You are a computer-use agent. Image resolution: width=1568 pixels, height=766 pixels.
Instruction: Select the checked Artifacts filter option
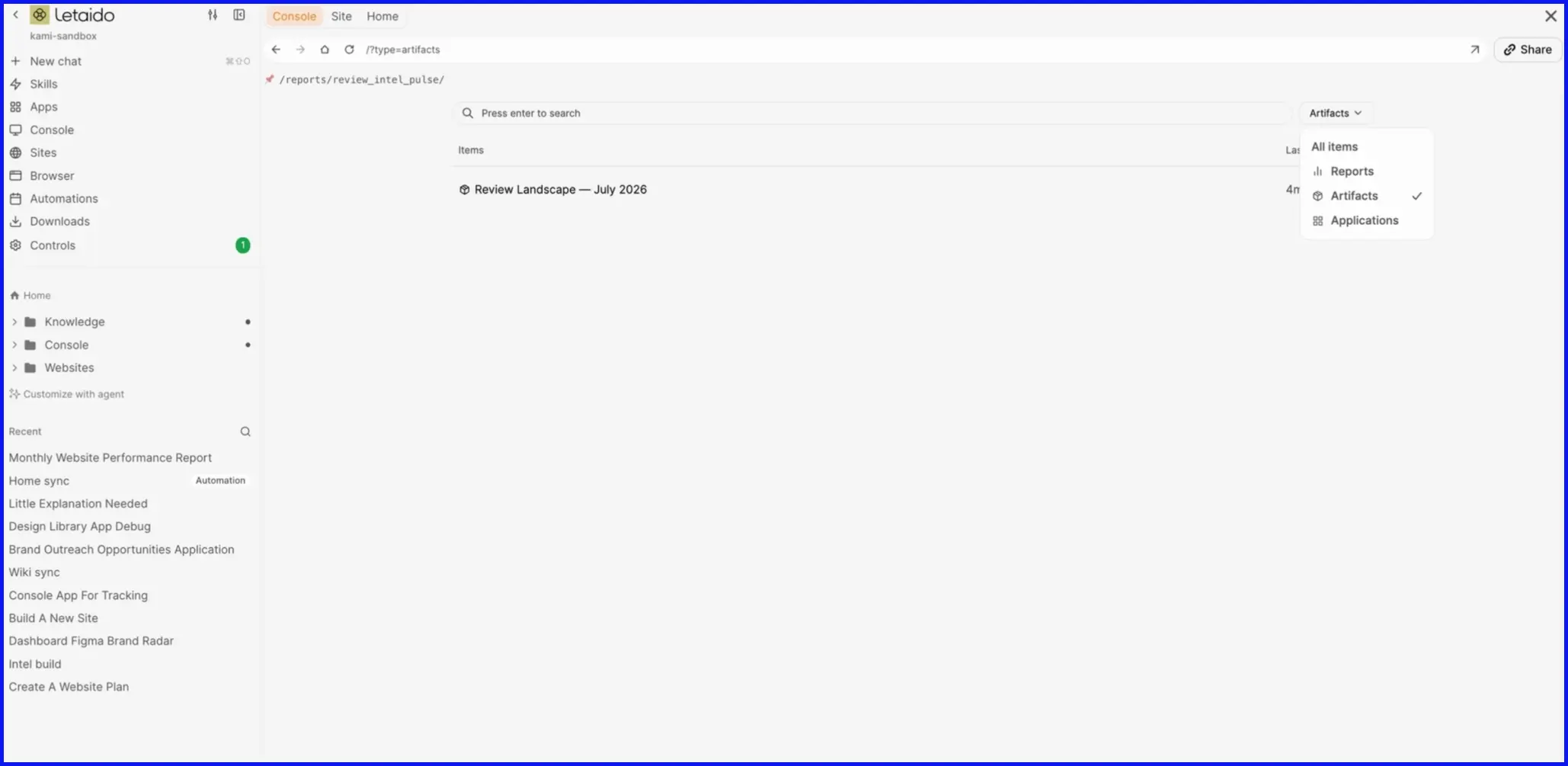click(x=1366, y=196)
